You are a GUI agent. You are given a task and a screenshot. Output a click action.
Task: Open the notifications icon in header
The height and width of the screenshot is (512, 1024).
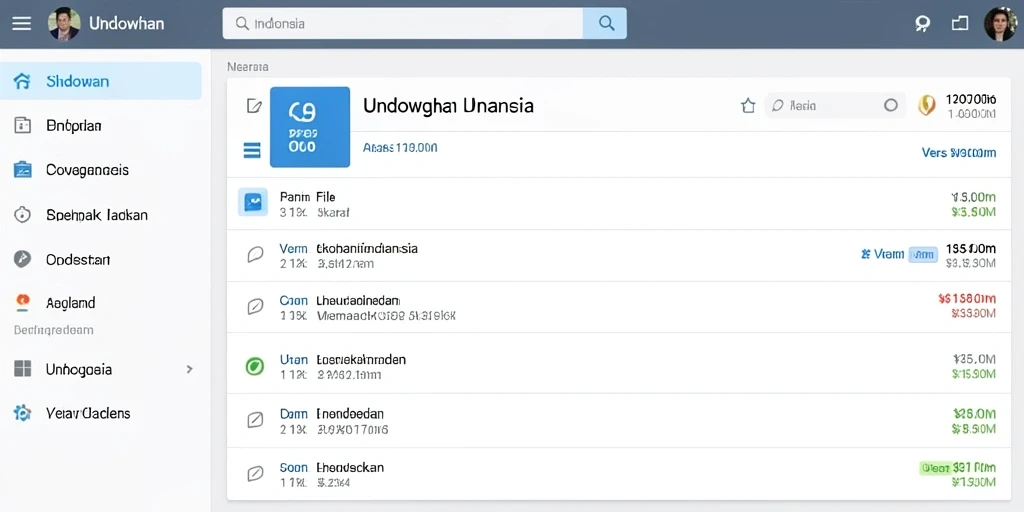(921, 24)
